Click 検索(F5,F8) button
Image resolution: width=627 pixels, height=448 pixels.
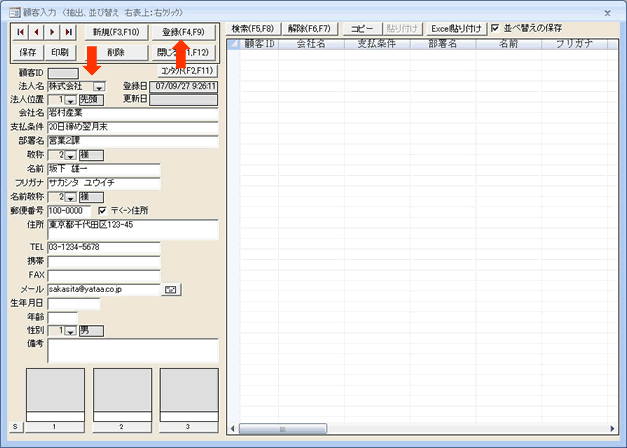[253, 29]
